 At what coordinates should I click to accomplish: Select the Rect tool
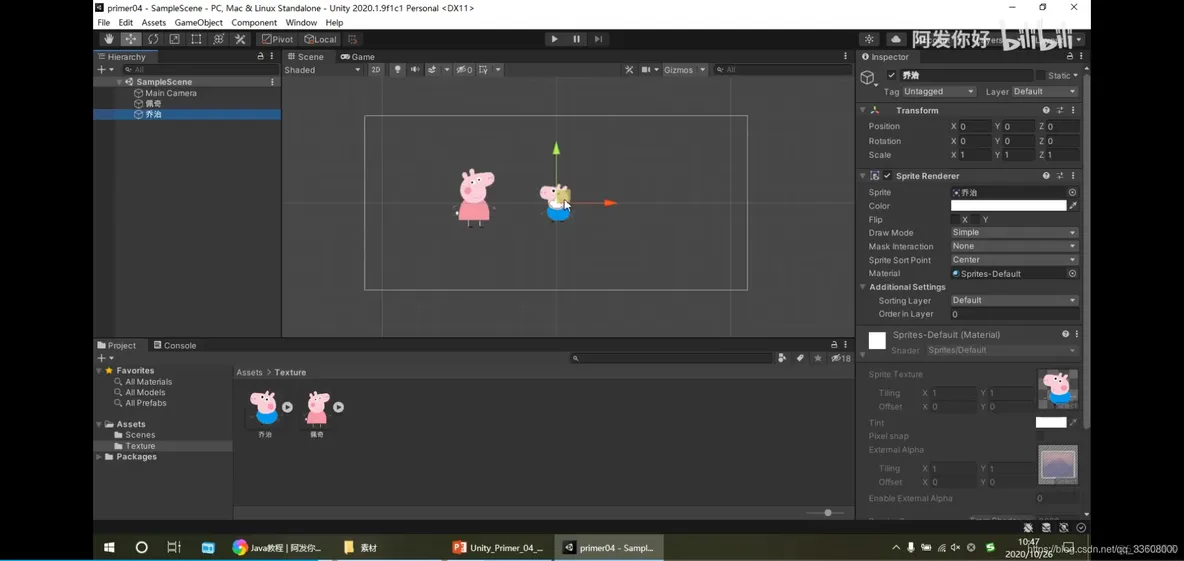click(196, 39)
